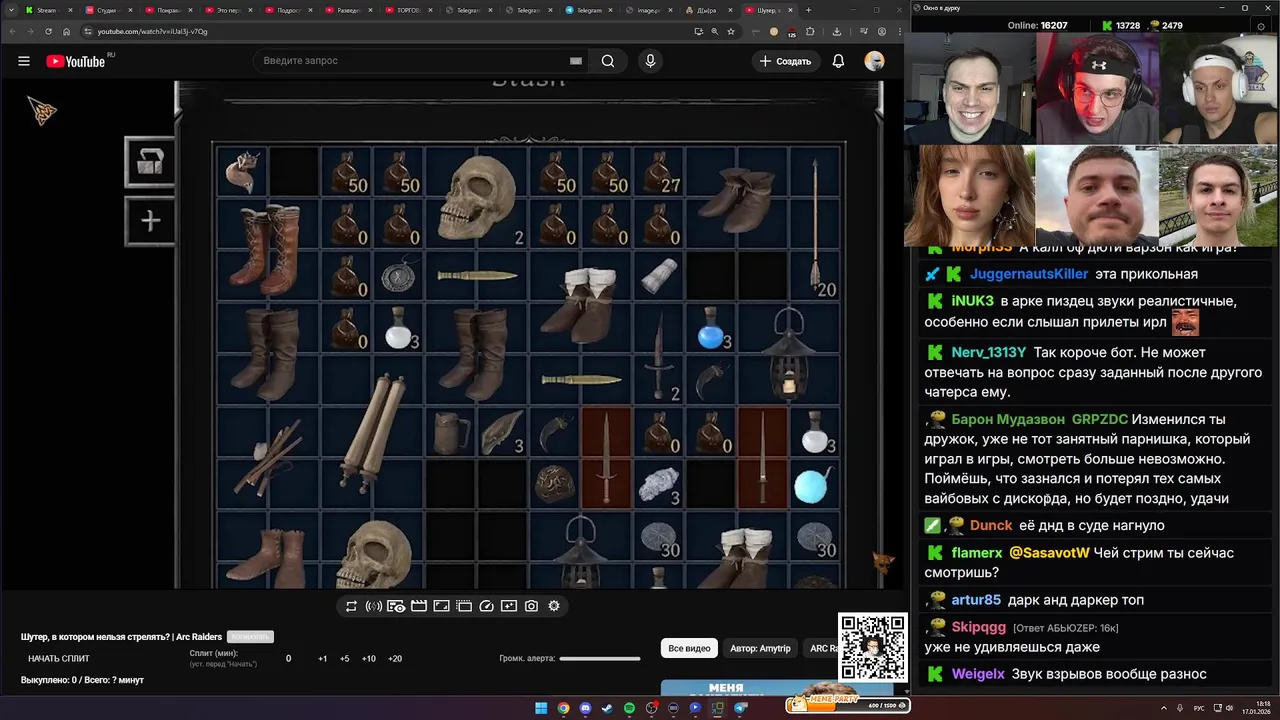
Task: Switch to the Разведен browser tab
Action: (349, 10)
